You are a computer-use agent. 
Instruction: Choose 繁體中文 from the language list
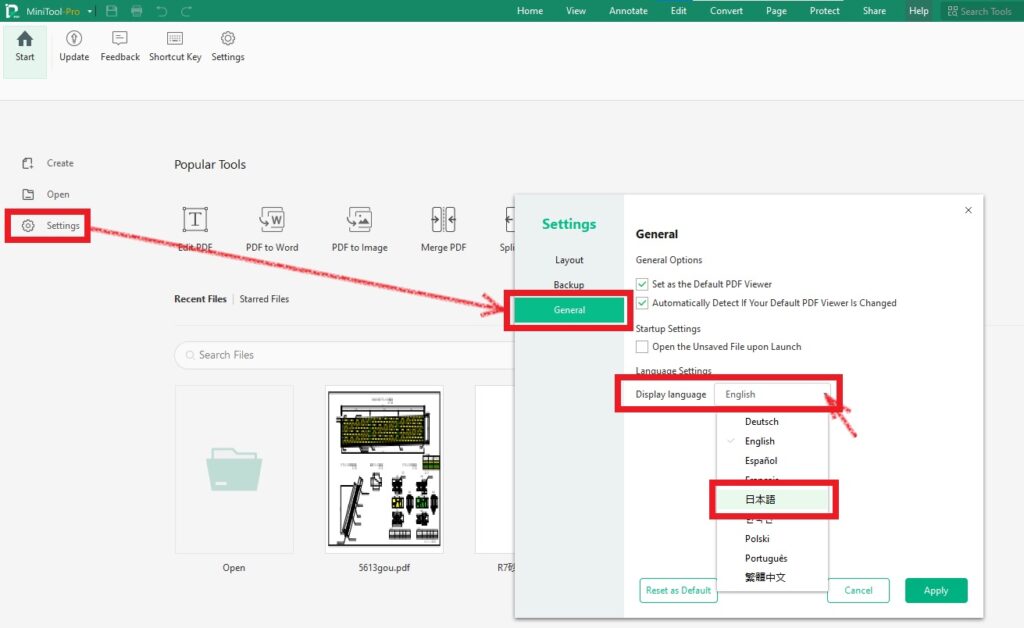coord(773,577)
